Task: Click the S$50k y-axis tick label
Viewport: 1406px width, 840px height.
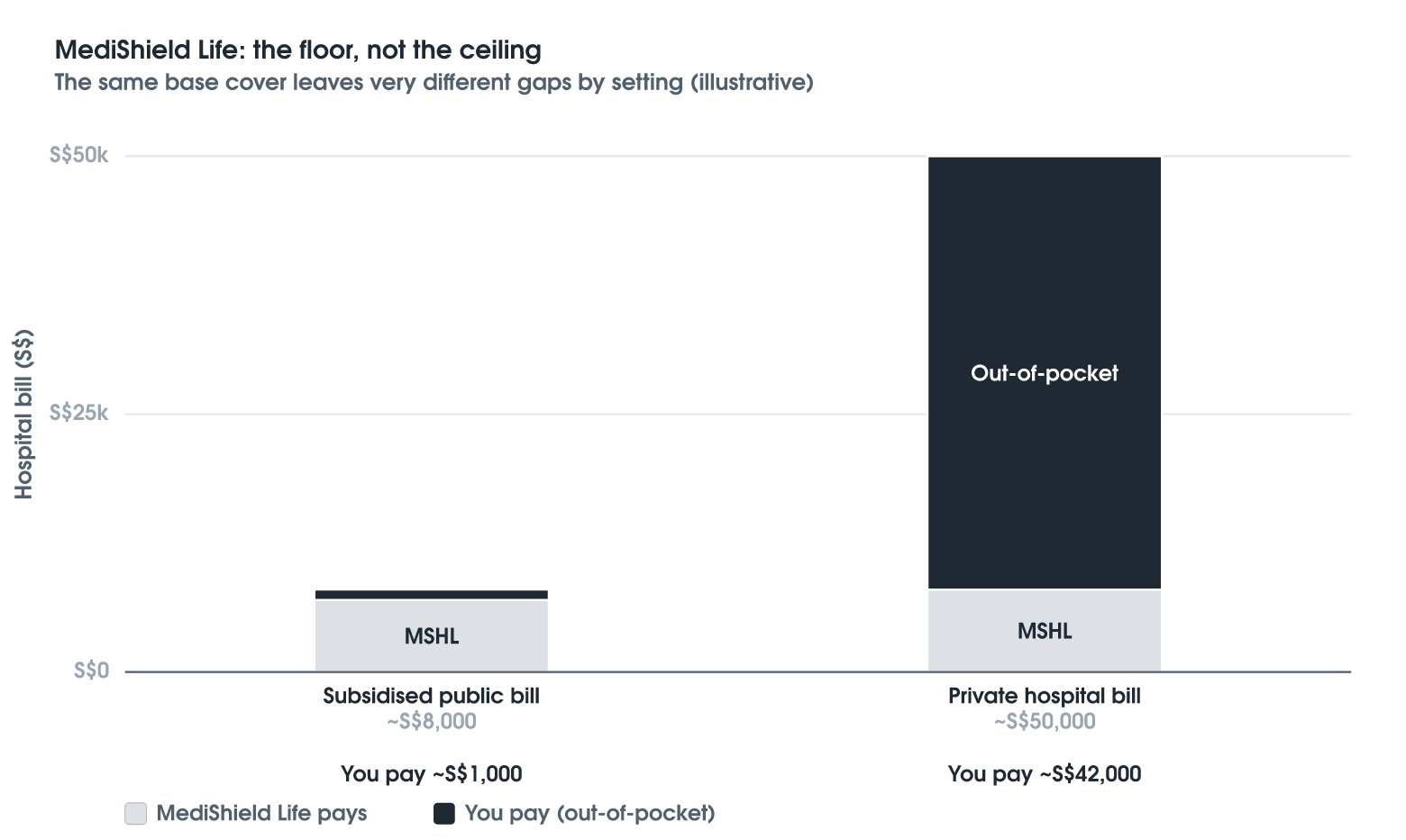Action: point(78,156)
